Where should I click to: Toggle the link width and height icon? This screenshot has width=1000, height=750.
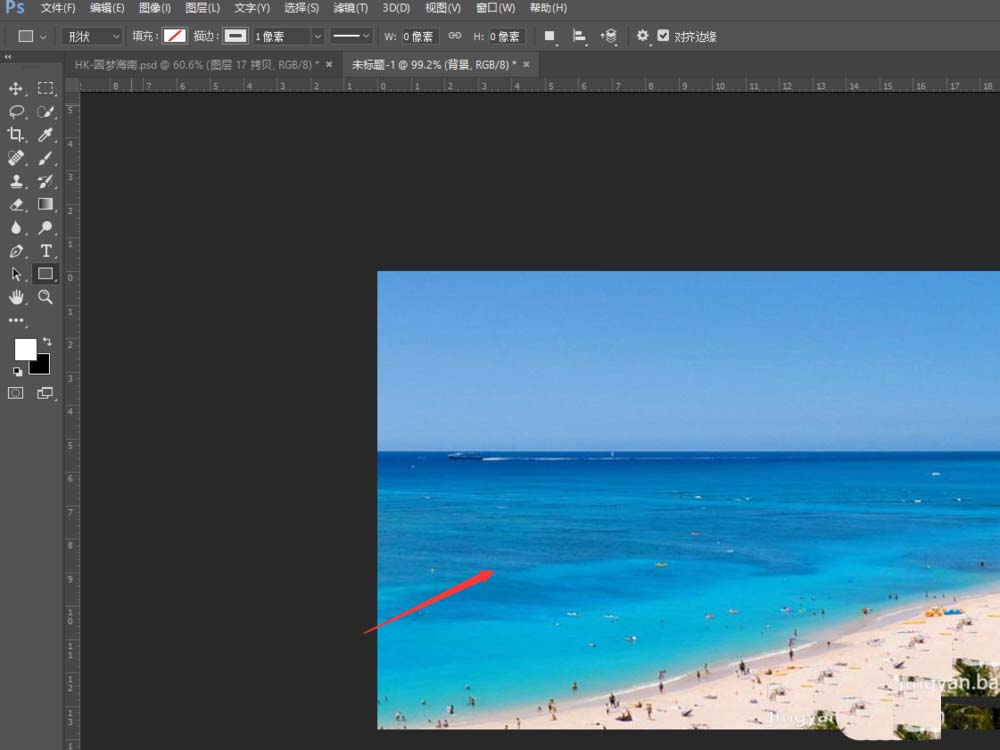click(x=455, y=36)
